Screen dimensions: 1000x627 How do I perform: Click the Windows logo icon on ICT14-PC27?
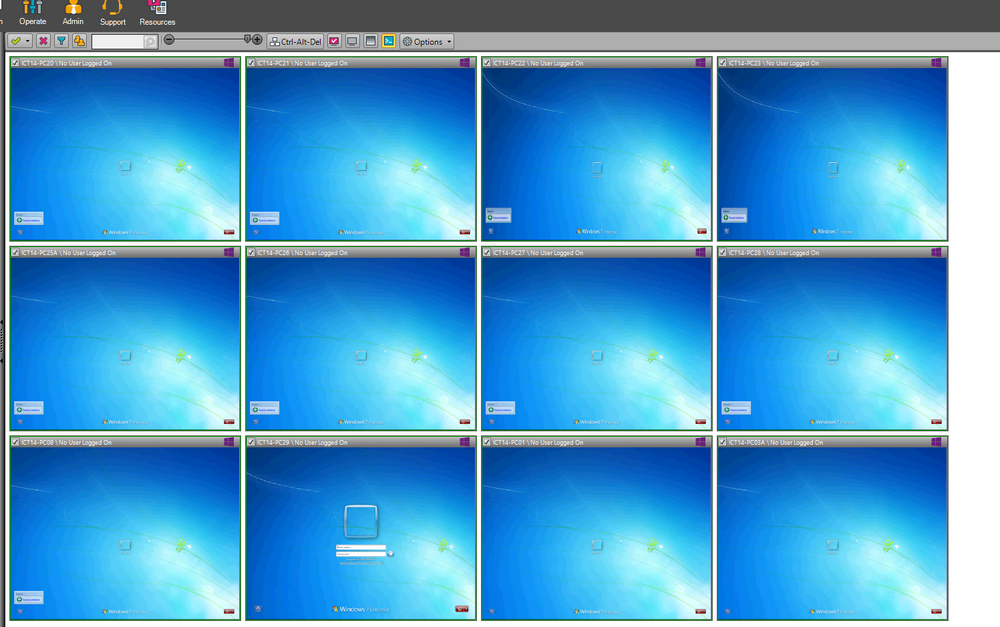[x=700, y=253]
